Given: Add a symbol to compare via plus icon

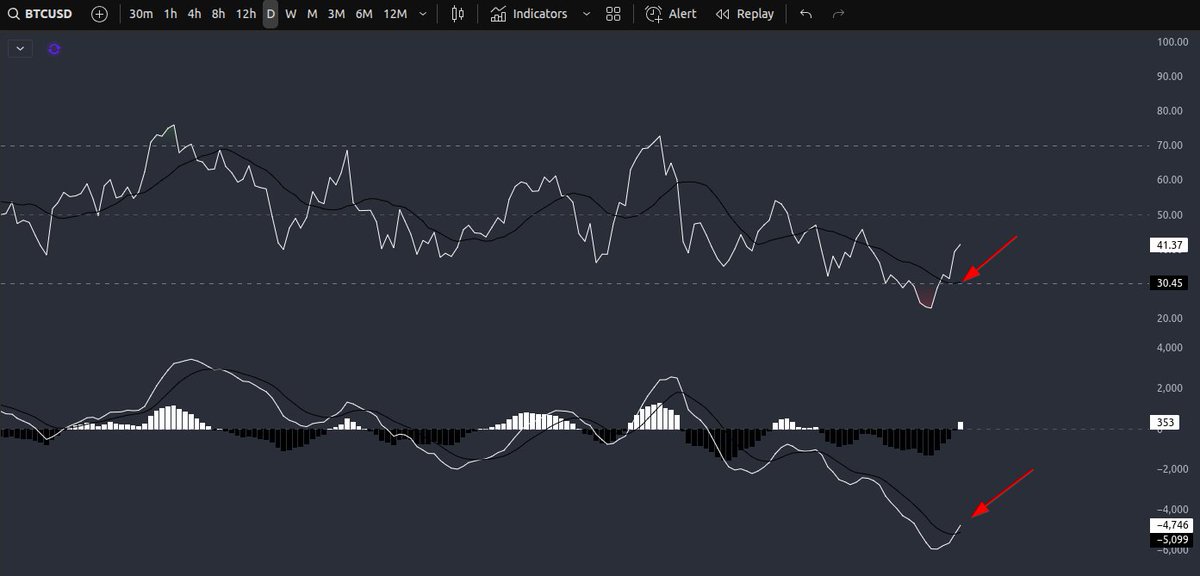Looking at the screenshot, I should (x=99, y=14).
